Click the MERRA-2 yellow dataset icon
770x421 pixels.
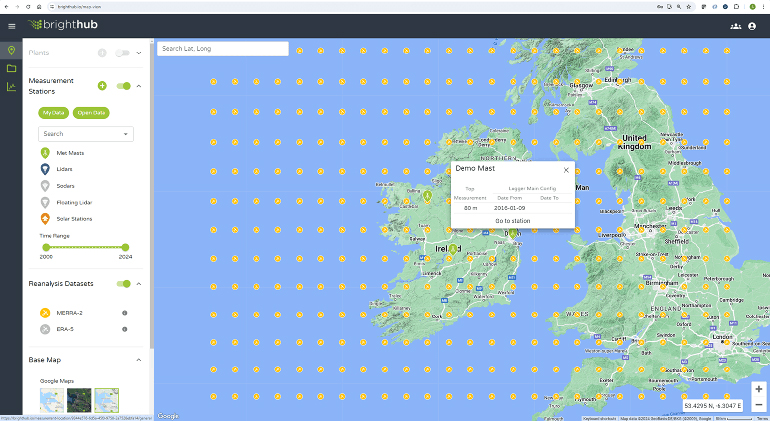pos(45,313)
